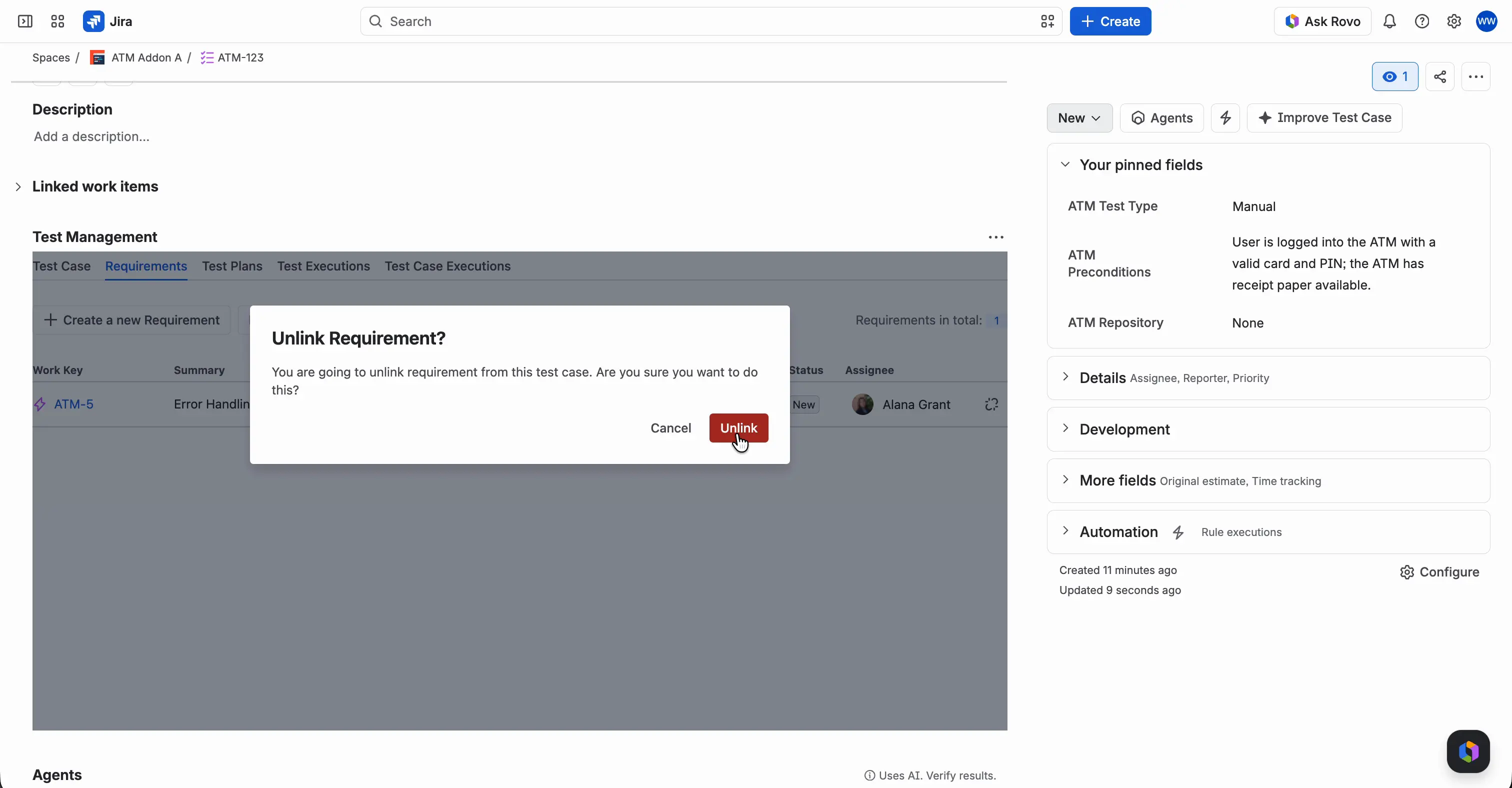
Task: Open the WW profile avatar
Action: [x=1487, y=21]
